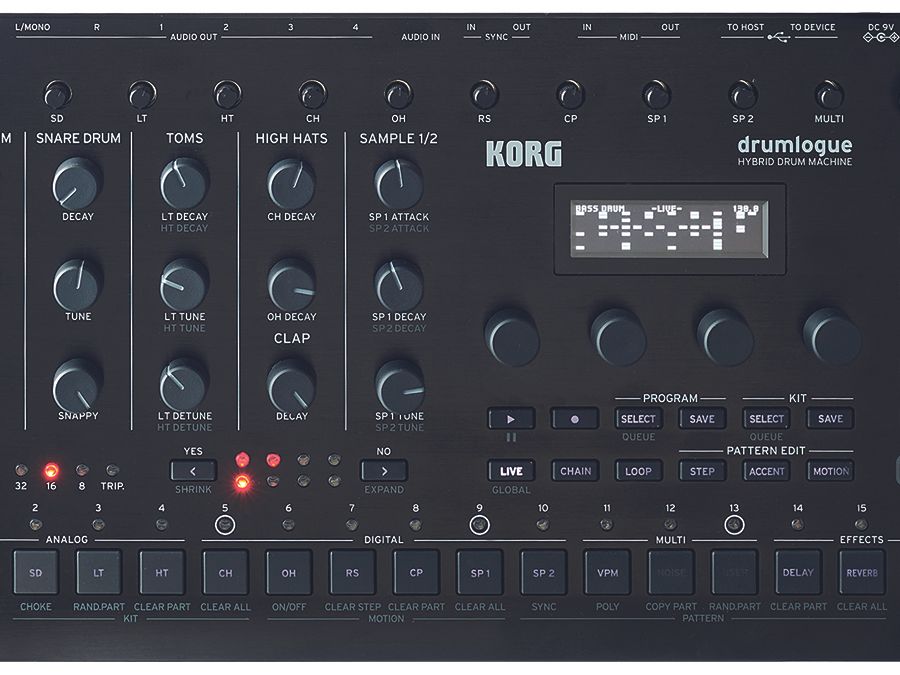Grab the SP 1 DECAY knob
Screen dimensions: 900x675
pos(398,284)
